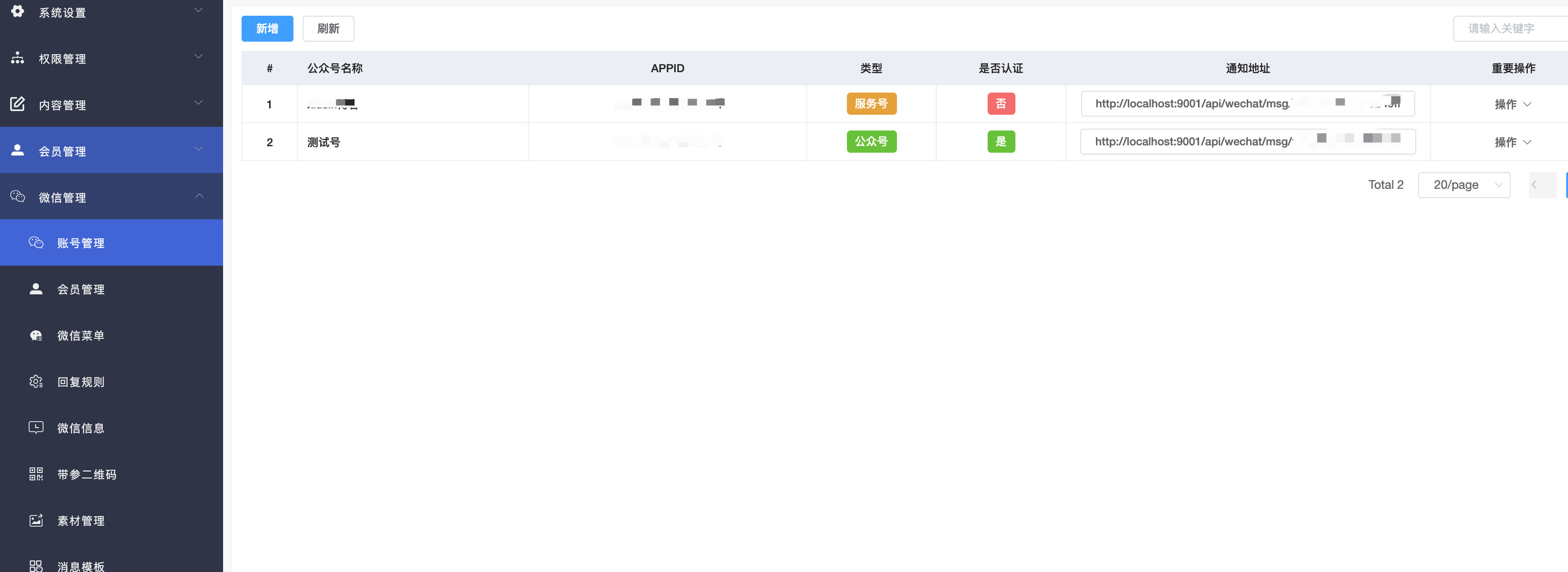Click the blue 新增 button

point(267,29)
